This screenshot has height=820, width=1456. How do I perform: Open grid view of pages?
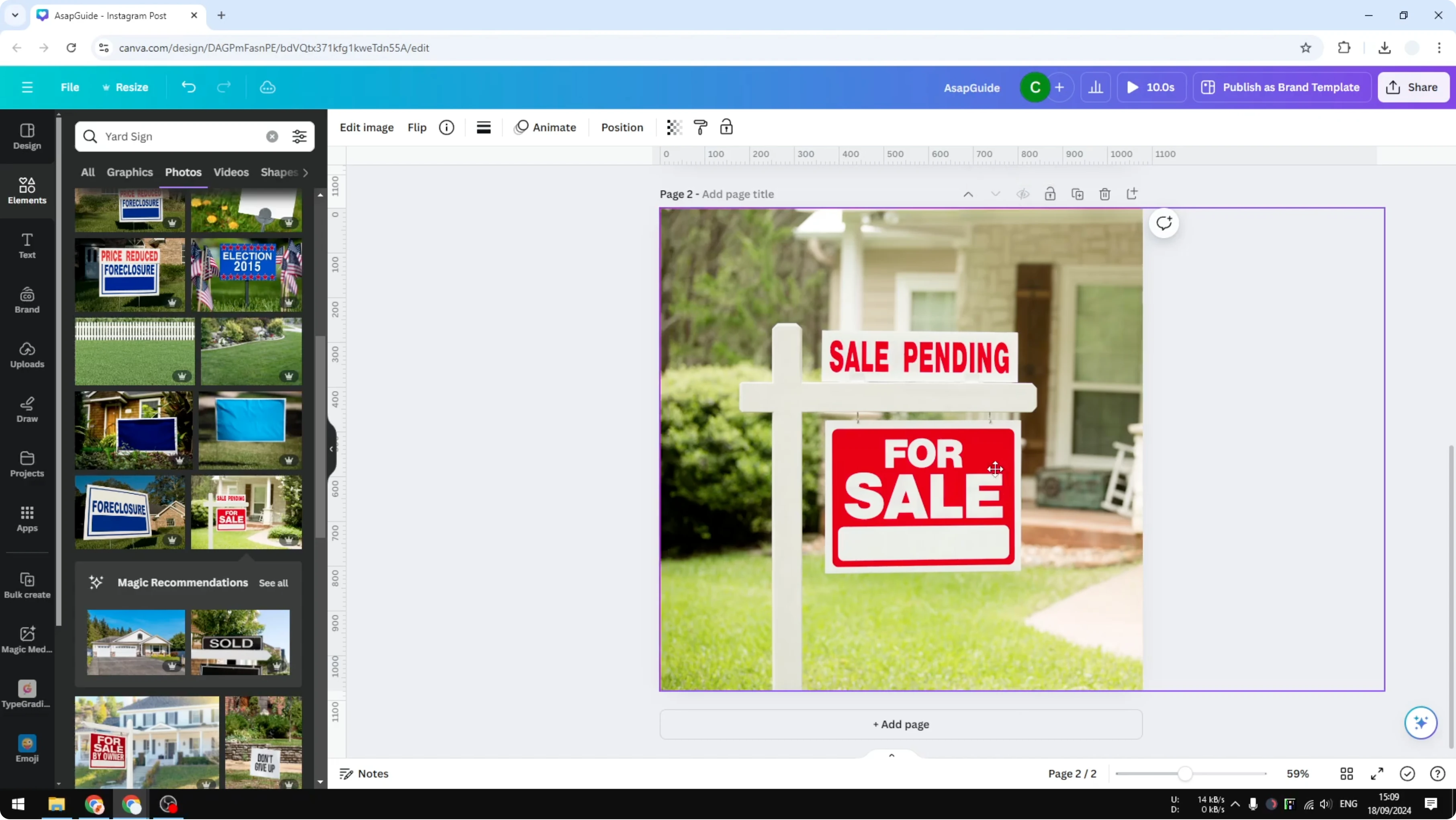1346,774
